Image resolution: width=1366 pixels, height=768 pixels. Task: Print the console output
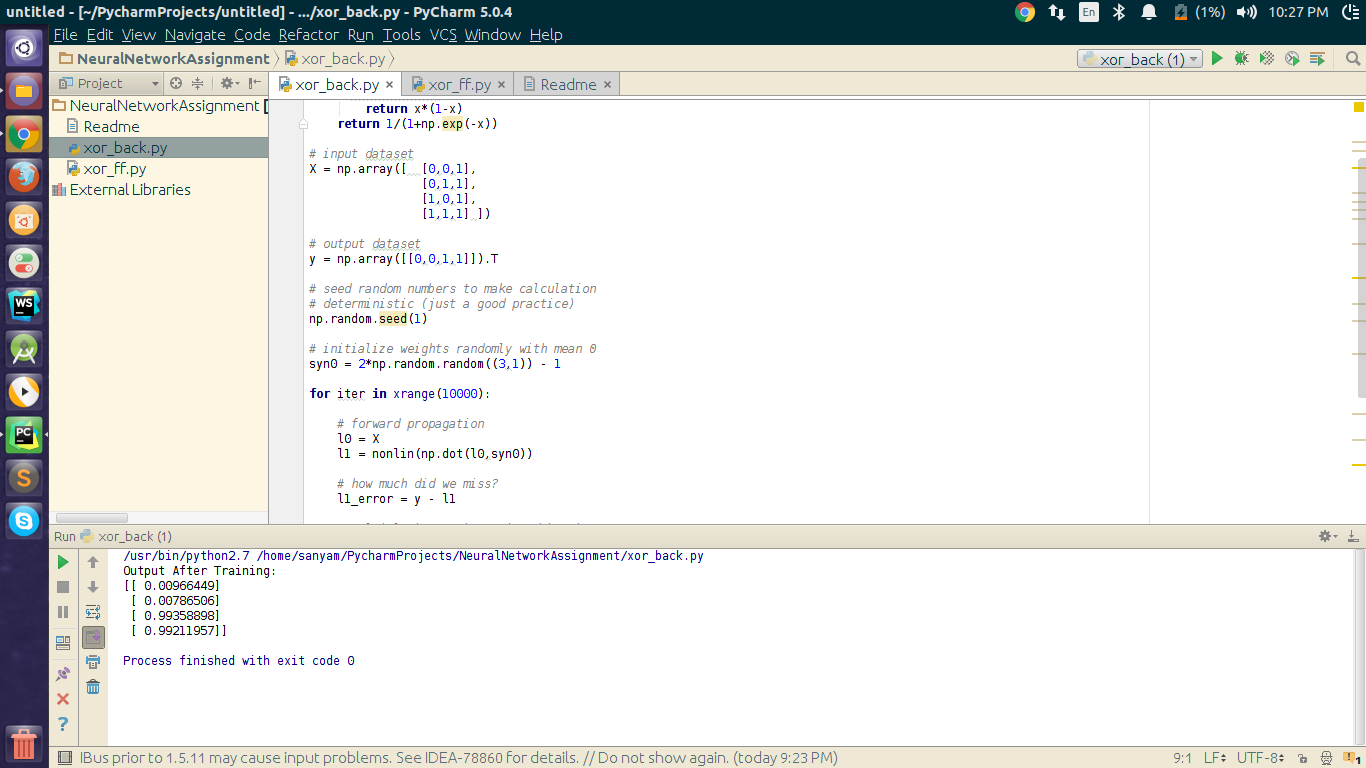click(93, 662)
